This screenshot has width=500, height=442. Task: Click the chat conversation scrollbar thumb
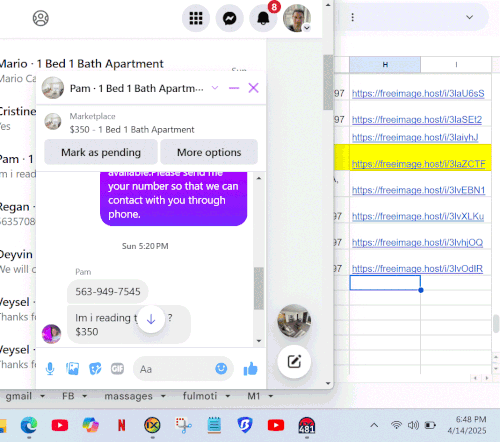(x=259, y=288)
